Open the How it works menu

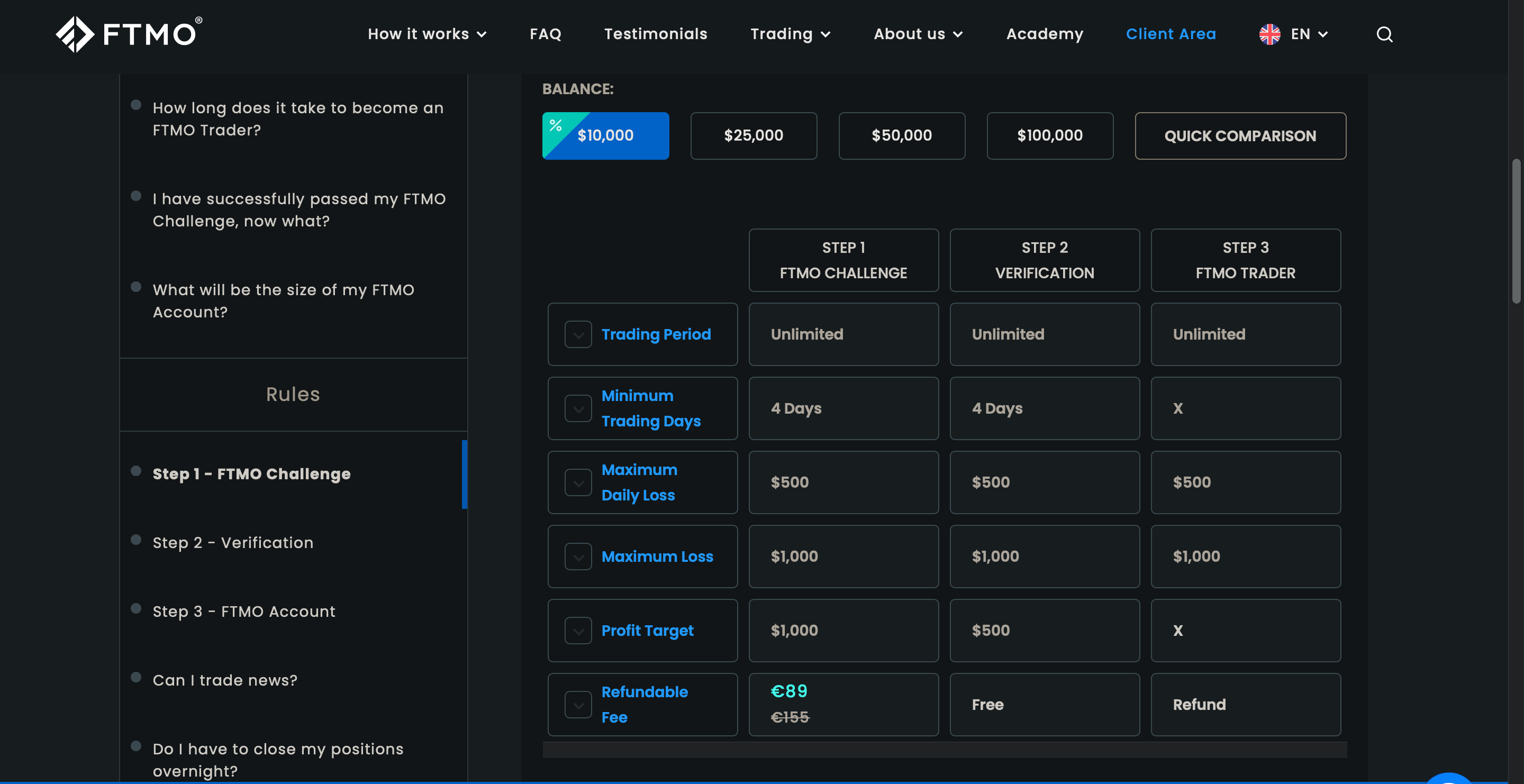point(427,34)
